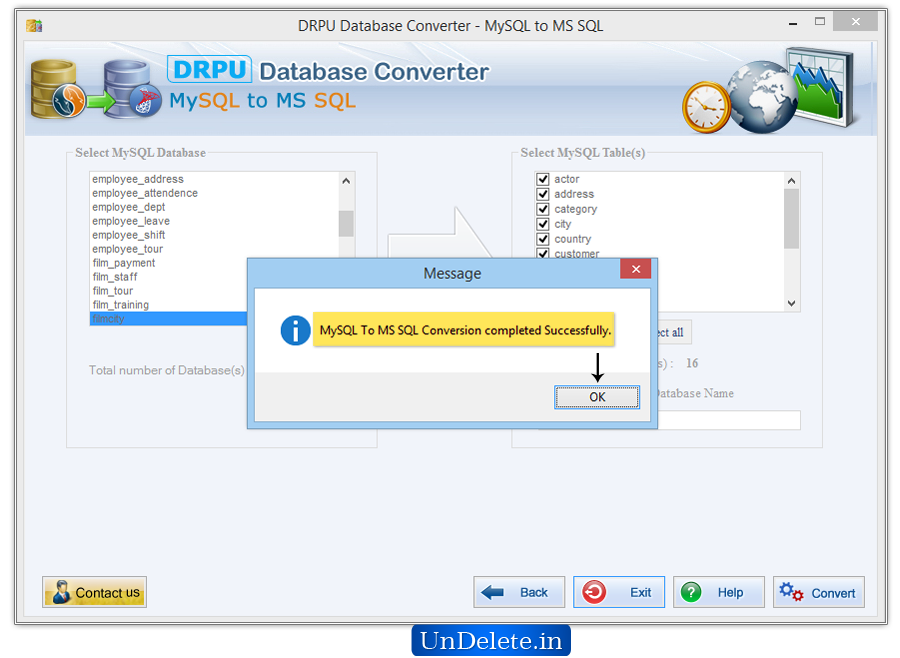Click the DRPU app icon in the title bar
The height and width of the screenshot is (658, 900).
tap(34, 25)
